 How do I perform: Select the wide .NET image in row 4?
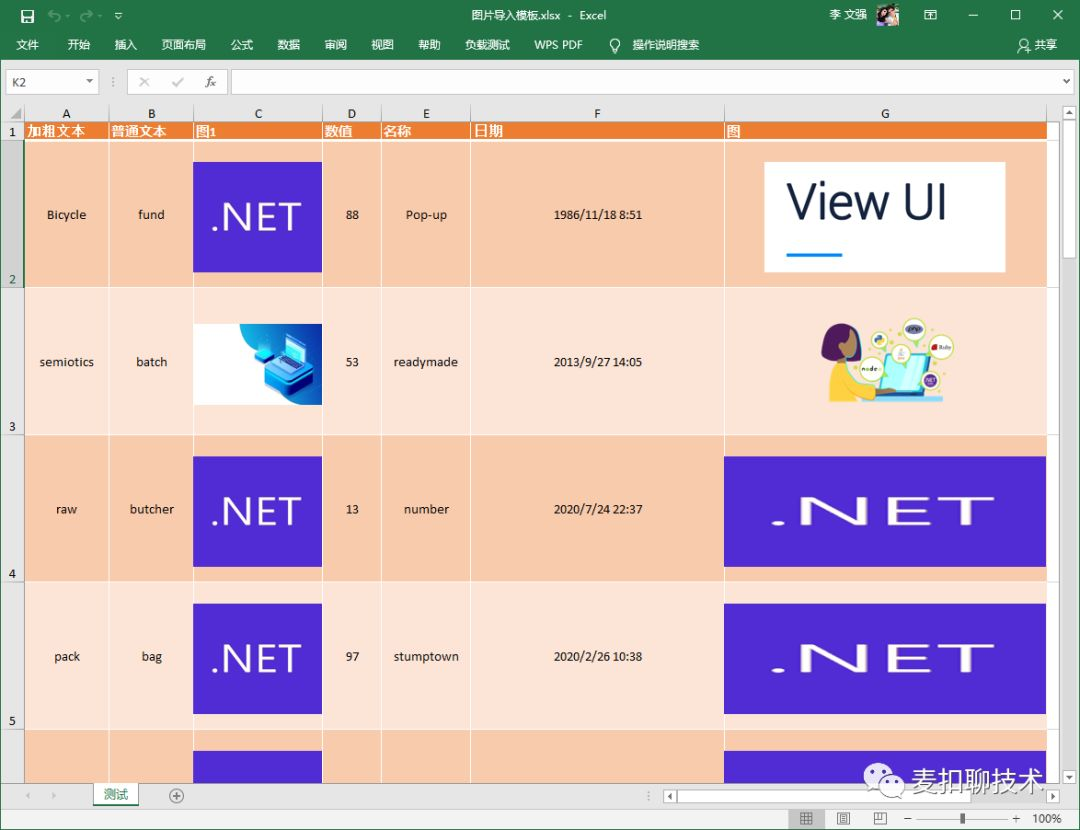click(x=884, y=511)
